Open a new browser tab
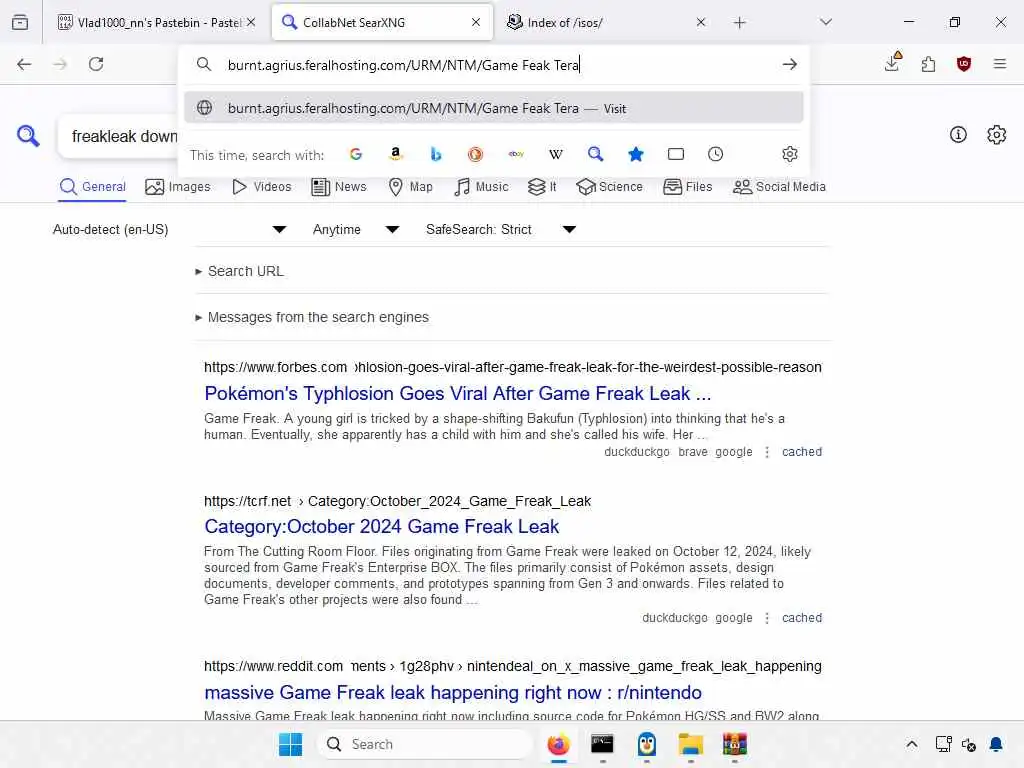The width and height of the screenshot is (1024, 768). (739, 23)
